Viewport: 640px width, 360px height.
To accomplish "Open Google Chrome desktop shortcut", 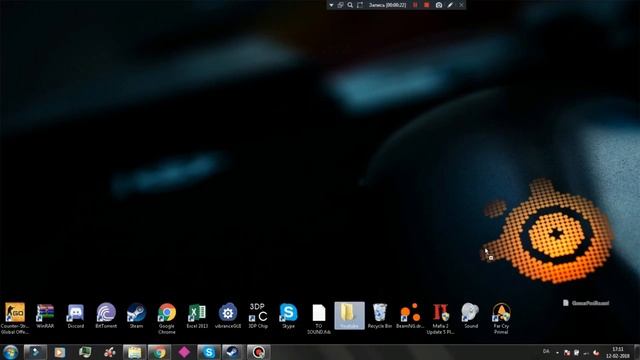I will [x=167, y=318].
